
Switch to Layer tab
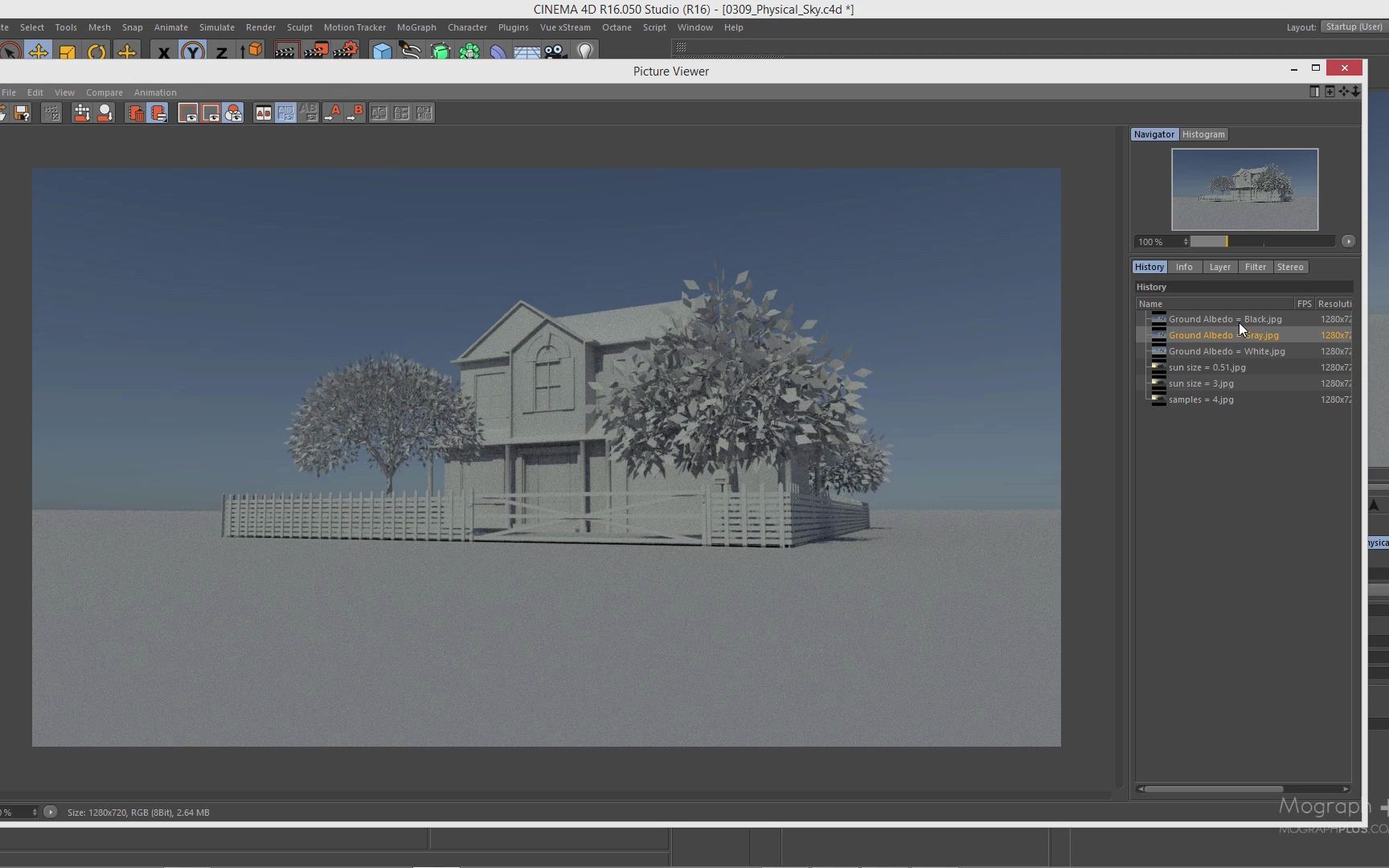[1219, 267]
